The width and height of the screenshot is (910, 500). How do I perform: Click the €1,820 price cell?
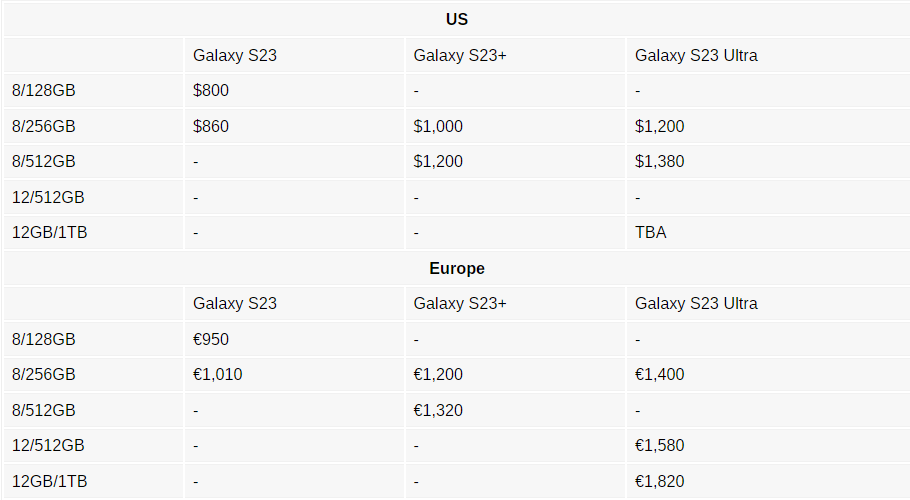coord(659,482)
